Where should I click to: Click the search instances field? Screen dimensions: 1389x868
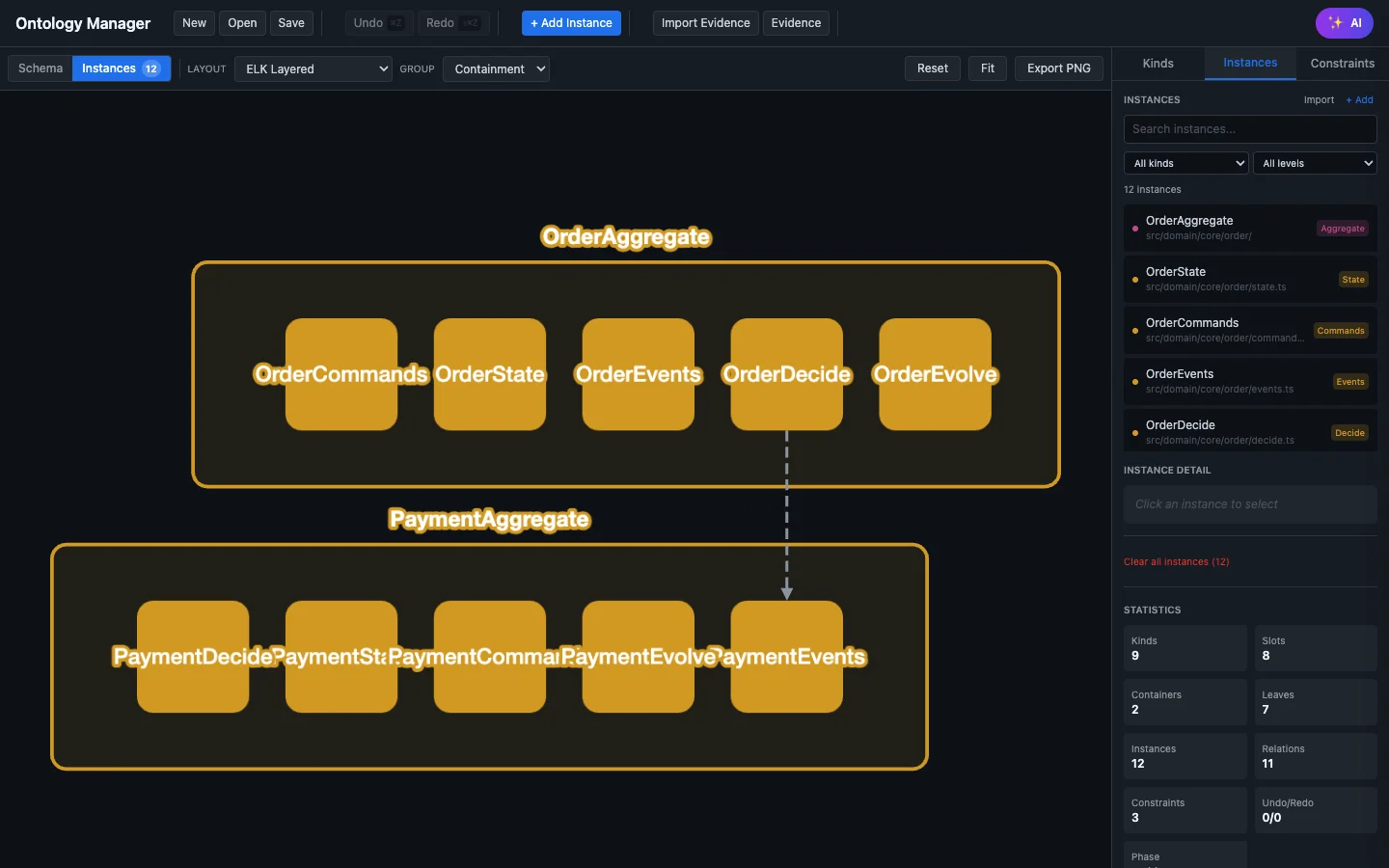(x=1248, y=128)
